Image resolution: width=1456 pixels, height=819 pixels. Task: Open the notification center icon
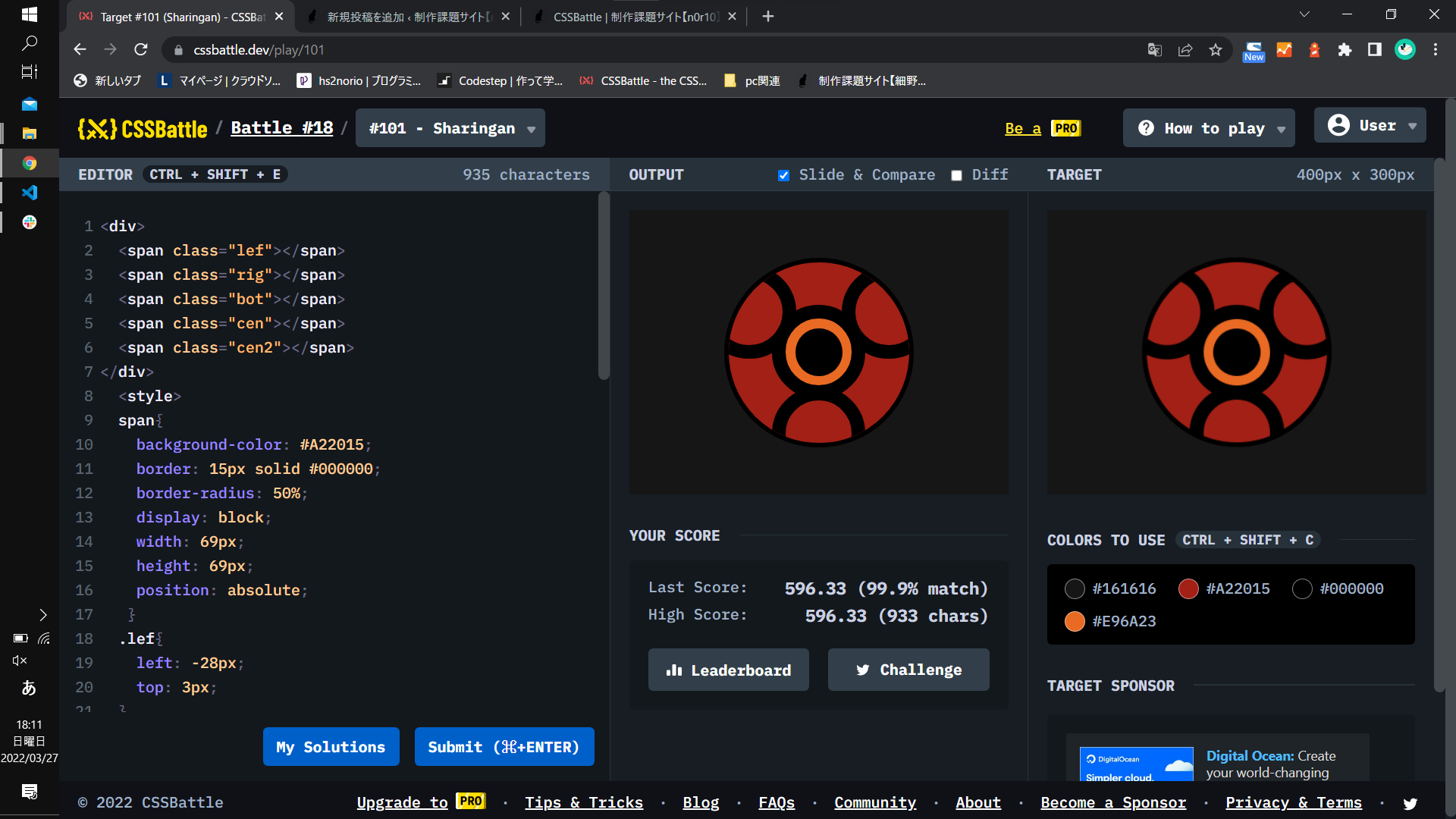pyautogui.click(x=30, y=791)
